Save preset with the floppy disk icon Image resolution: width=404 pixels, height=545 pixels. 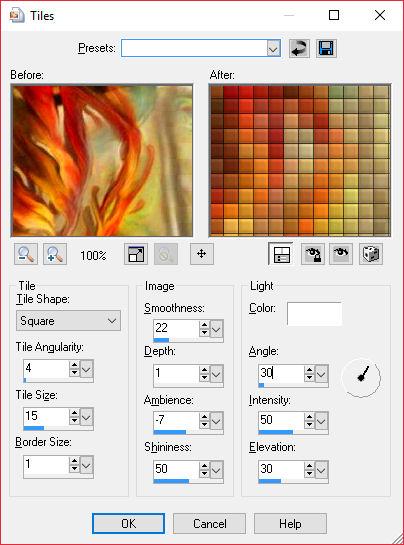(326, 48)
